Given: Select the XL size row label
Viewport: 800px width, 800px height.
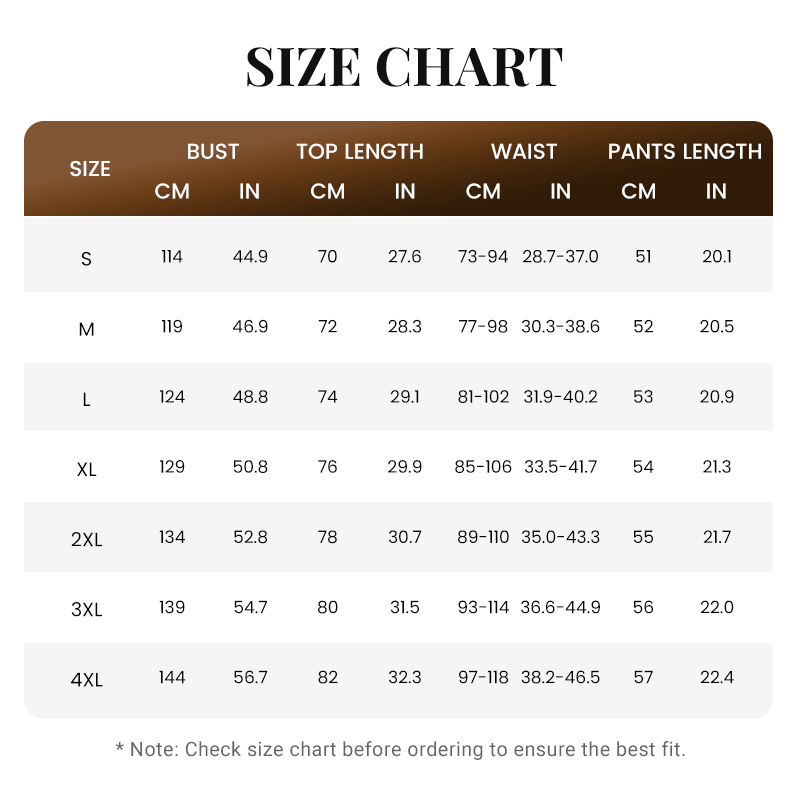Looking at the screenshot, I should (86, 469).
